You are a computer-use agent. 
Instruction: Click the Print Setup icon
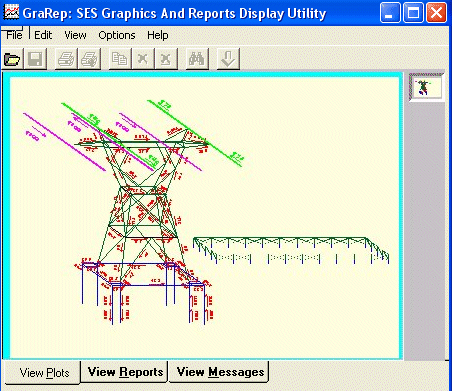coord(89,59)
